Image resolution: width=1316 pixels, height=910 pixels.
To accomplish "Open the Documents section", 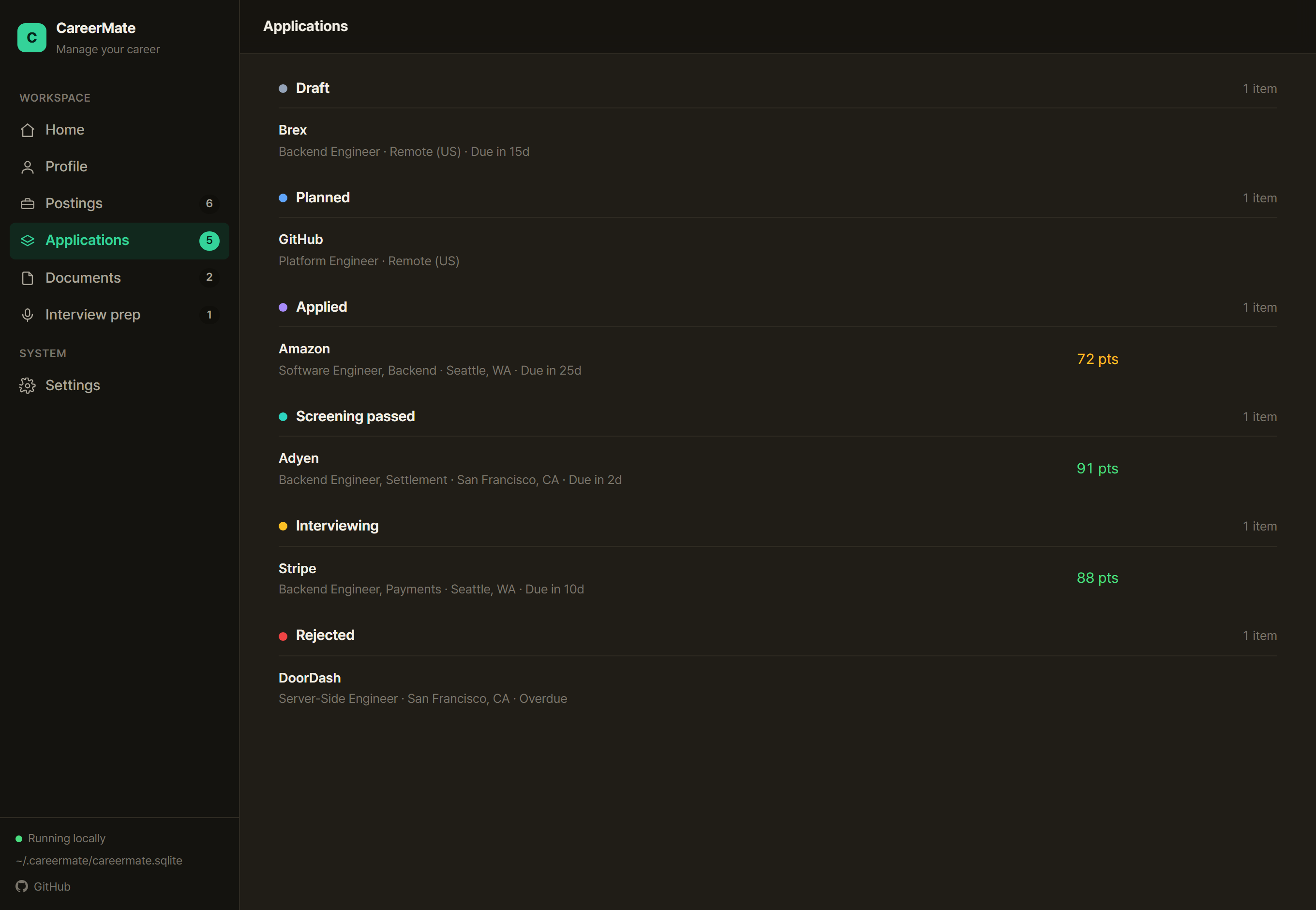I will [120, 278].
